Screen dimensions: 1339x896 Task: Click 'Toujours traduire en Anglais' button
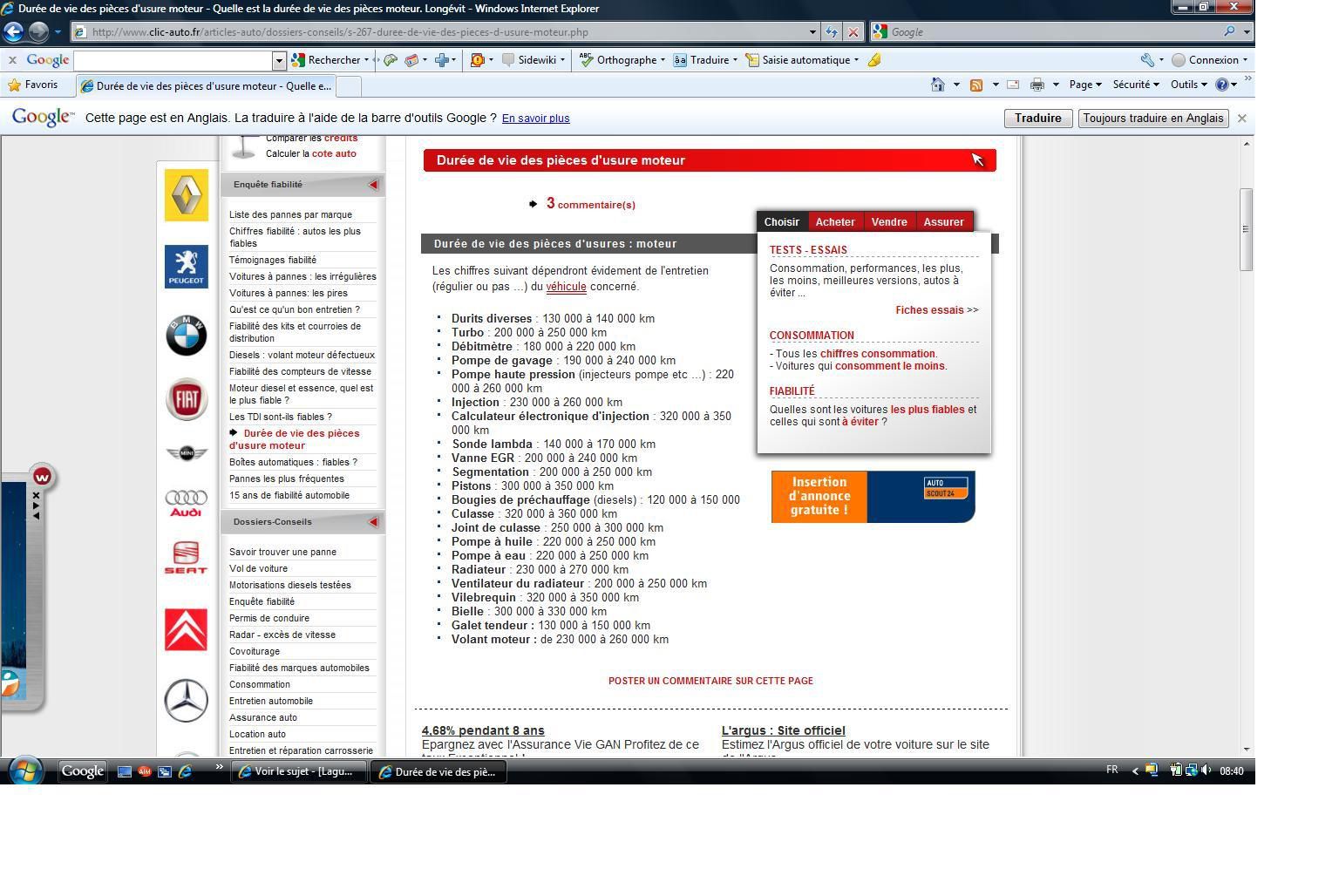1152,118
